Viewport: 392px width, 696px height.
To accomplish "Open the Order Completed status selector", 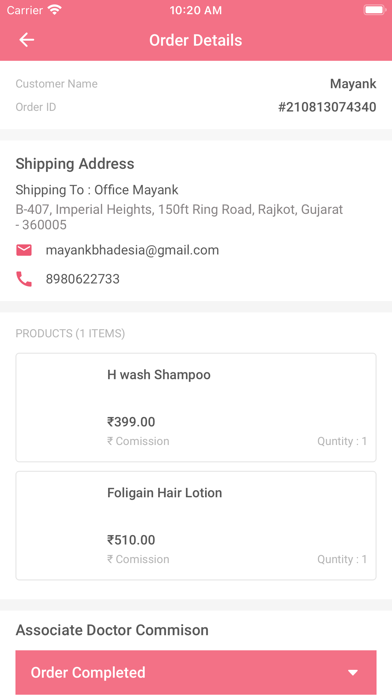I will [196, 672].
